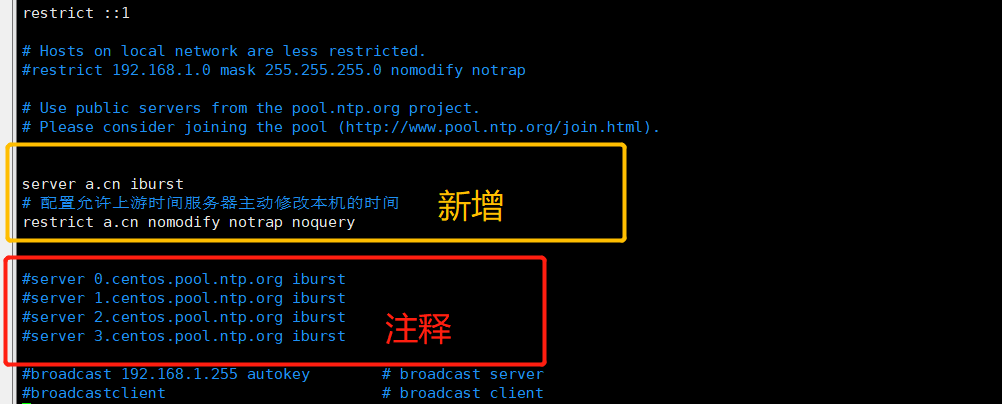
Task: Click 'Use public servers' comment line
Action: tap(250, 108)
